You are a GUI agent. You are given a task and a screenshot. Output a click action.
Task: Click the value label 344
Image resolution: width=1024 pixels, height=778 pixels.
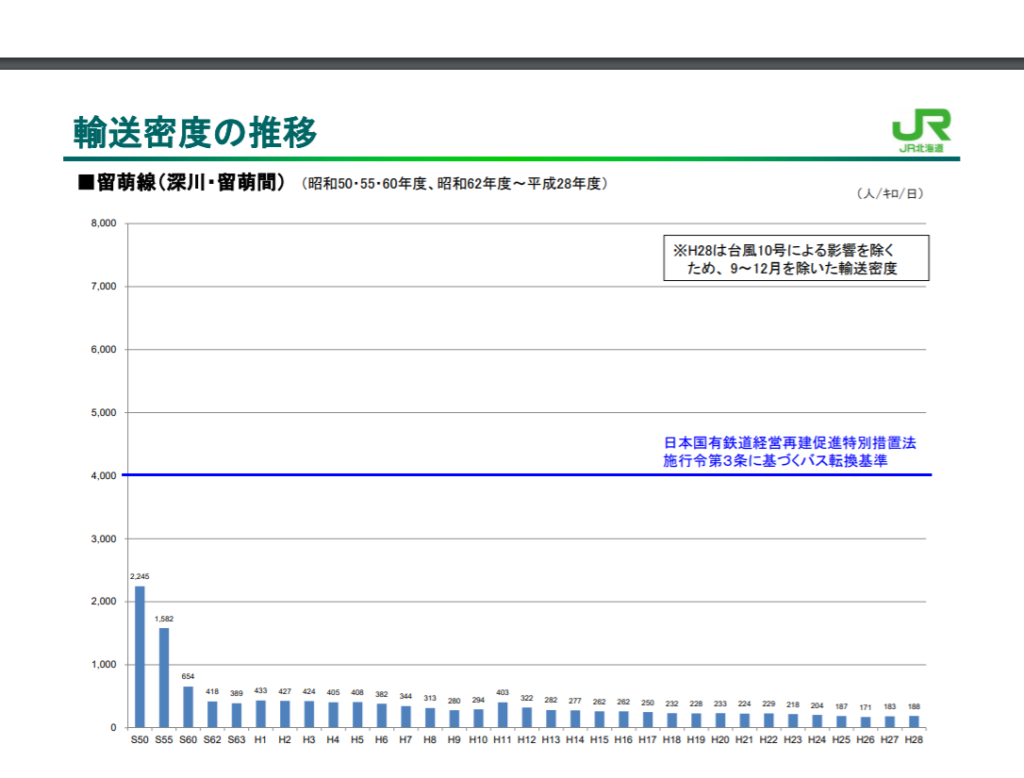tap(406, 696)
